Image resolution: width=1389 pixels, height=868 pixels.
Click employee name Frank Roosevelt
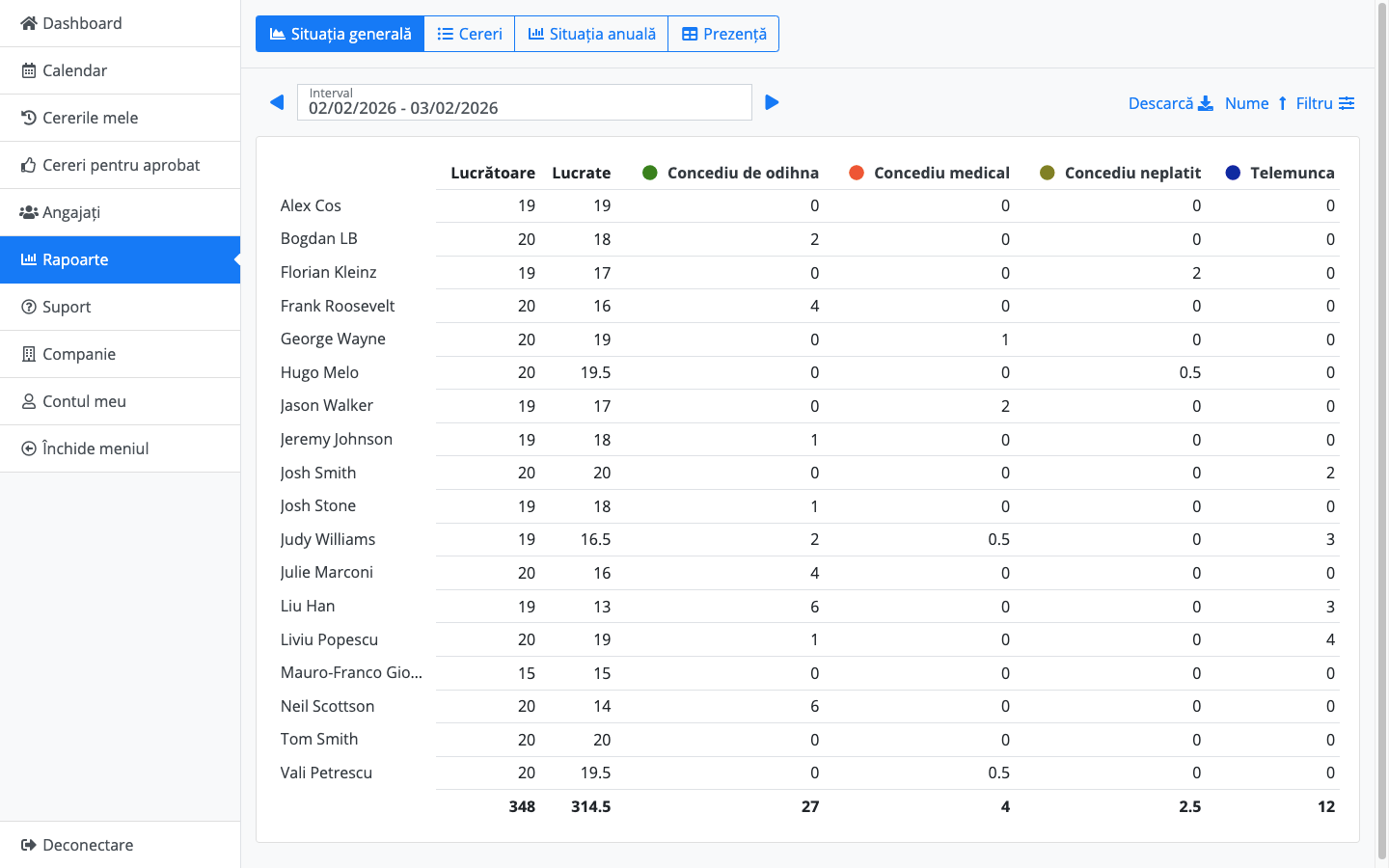[x=338, y=306]
